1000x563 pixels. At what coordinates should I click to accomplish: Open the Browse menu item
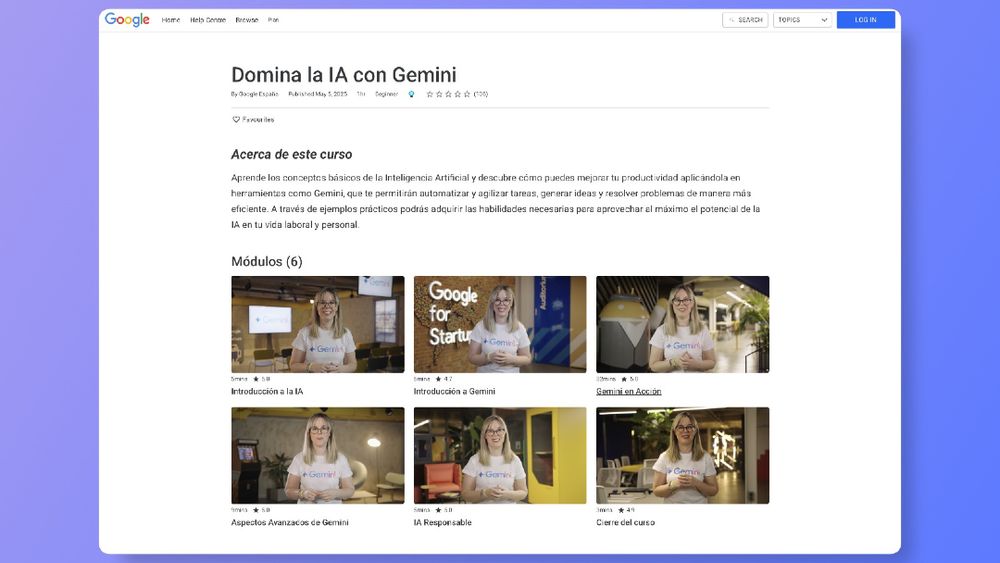tap(247, 20)
